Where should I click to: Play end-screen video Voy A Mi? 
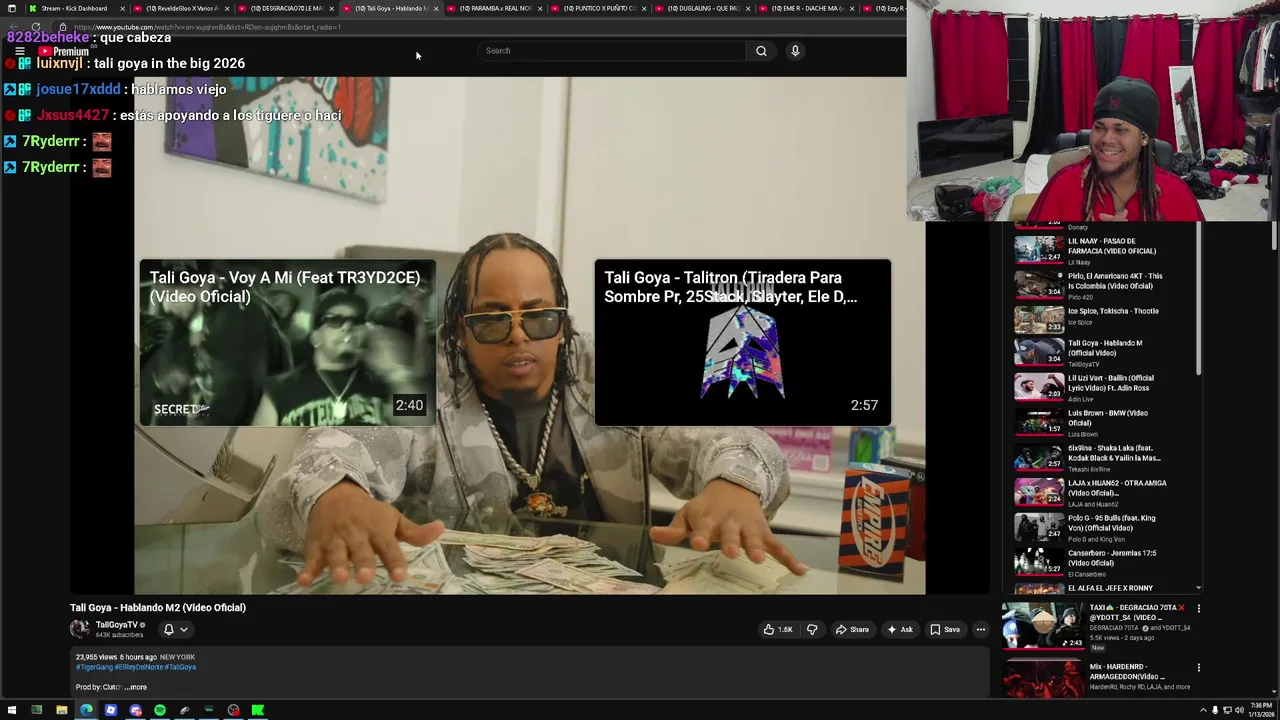pos(287,343)
